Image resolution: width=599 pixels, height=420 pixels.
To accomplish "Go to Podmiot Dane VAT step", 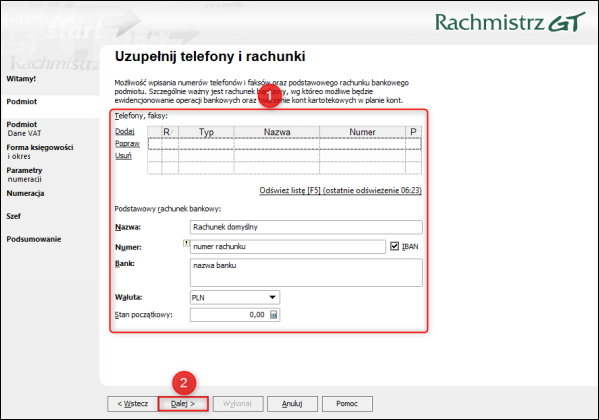I will [x=24, y=129].
